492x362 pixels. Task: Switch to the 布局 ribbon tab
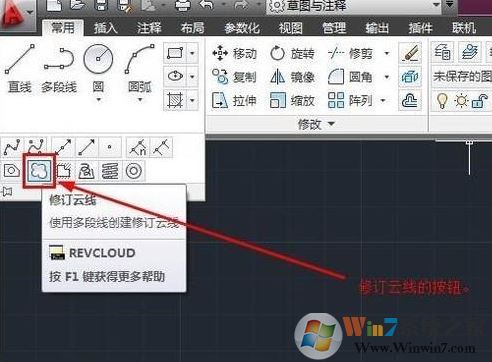pyautogui.click(x=192, y=28)
